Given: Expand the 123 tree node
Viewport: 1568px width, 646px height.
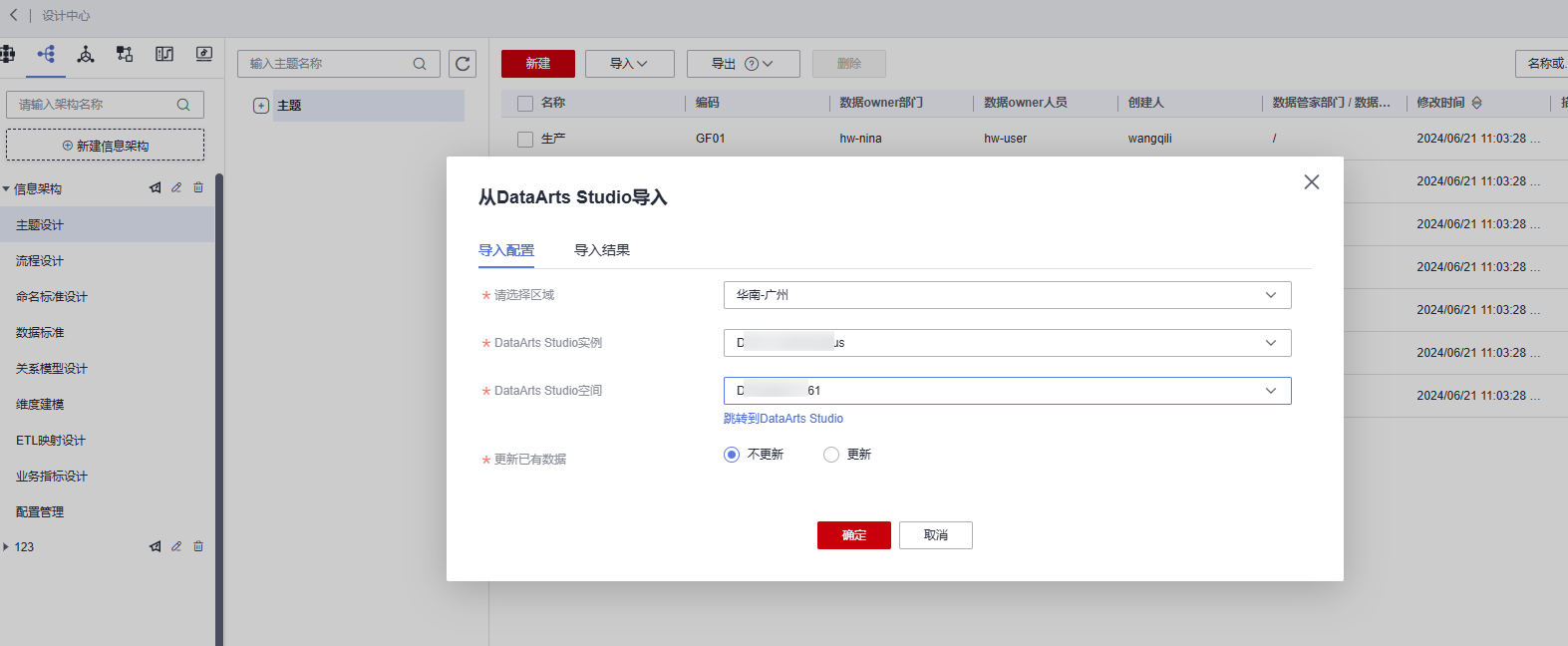Looking at the screenshot, I should [x=6, y=546].
